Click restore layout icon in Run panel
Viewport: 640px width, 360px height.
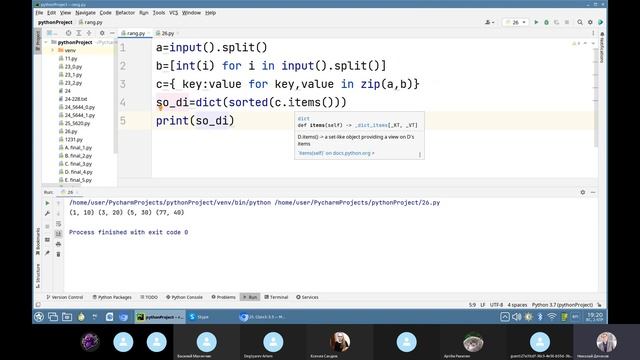coord(47,240)
